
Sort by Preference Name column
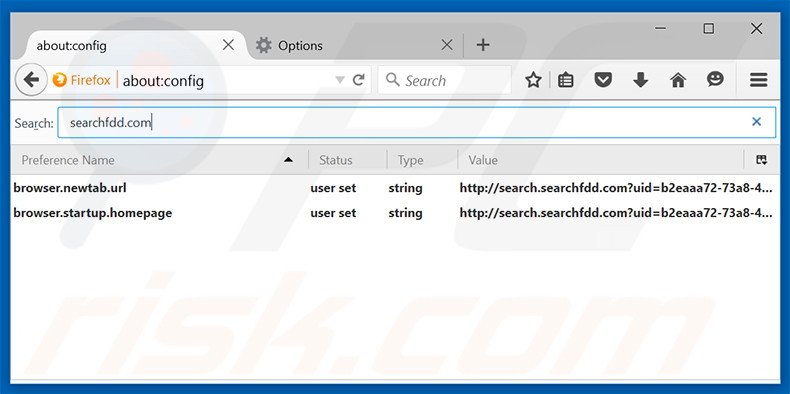click(x=158, y=160)
